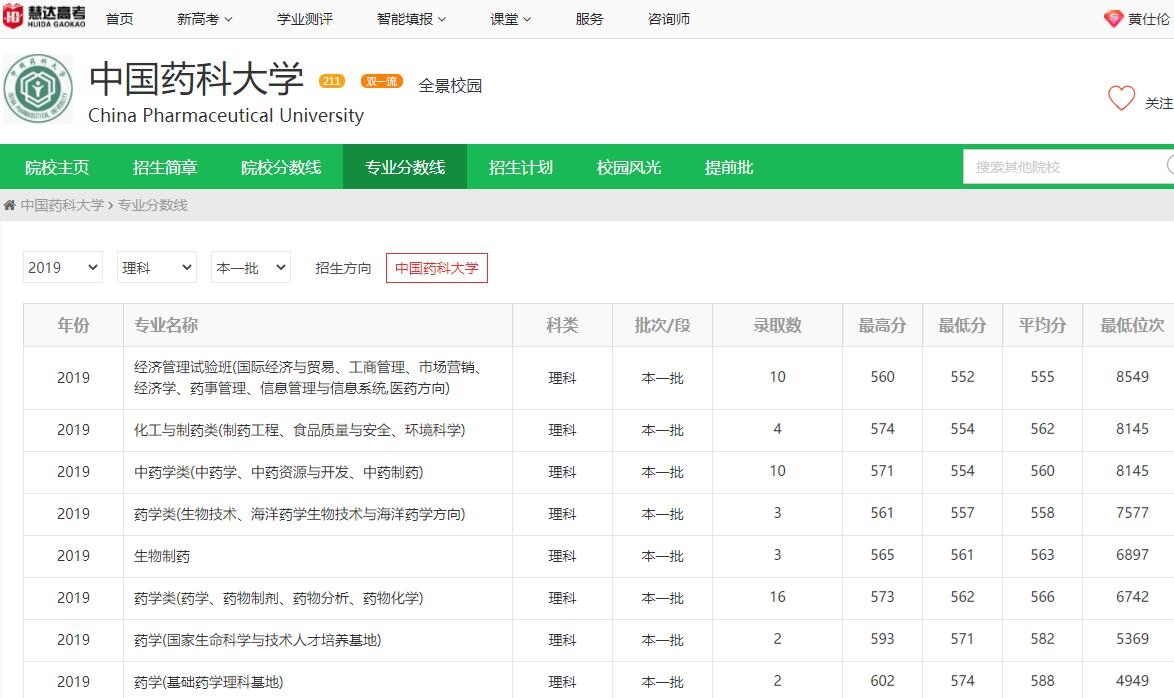Click the 8549 lowest rank value
1174x698 pixels.
tap(1132, 377)
